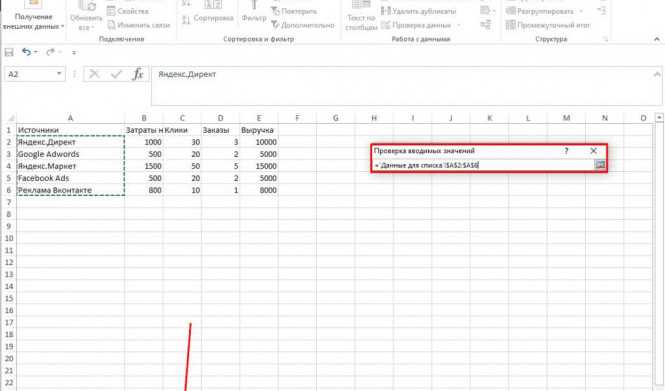
Task: Click the cell with value 800
Action: (144, 190)
